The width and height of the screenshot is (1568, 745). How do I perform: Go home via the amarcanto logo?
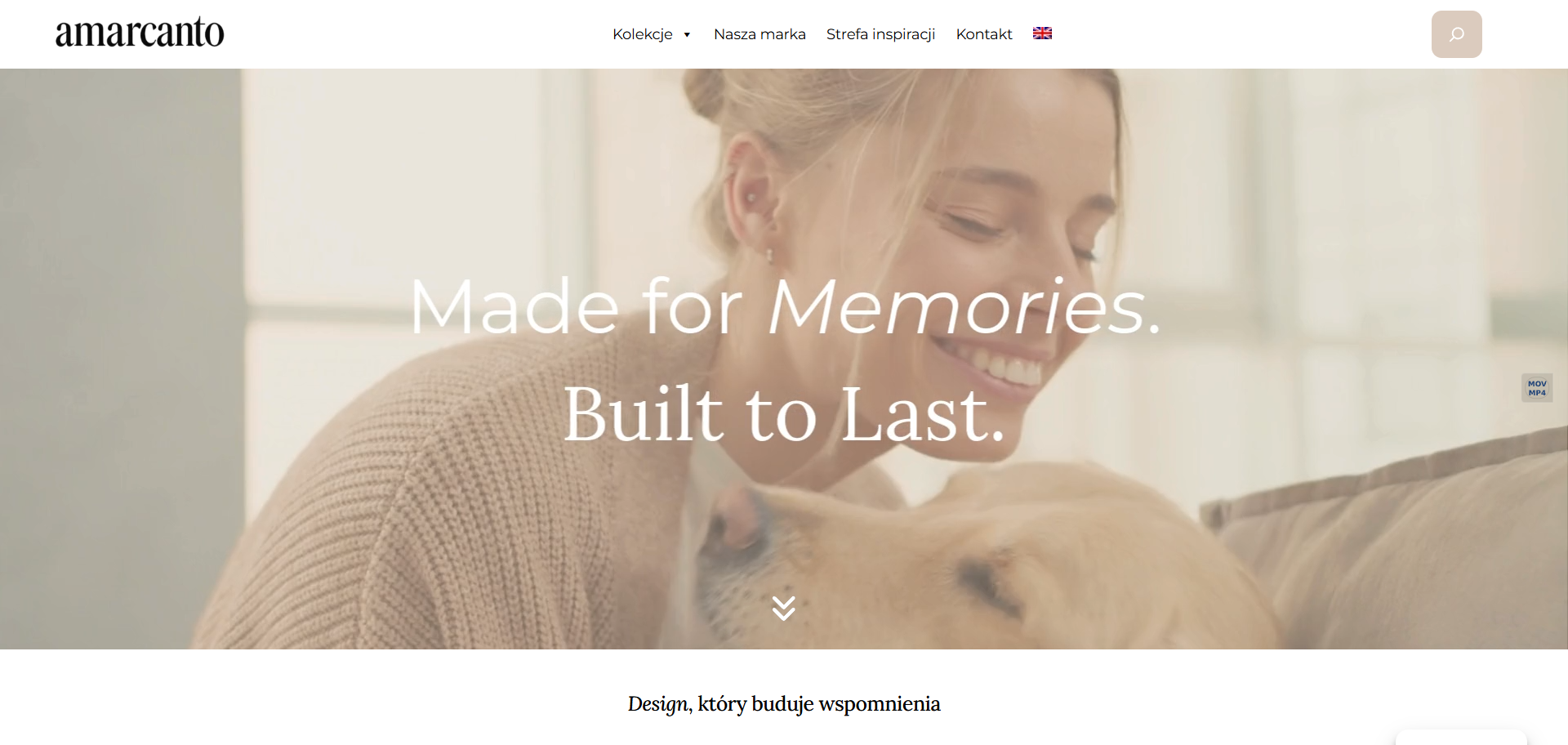pos(140,33)
